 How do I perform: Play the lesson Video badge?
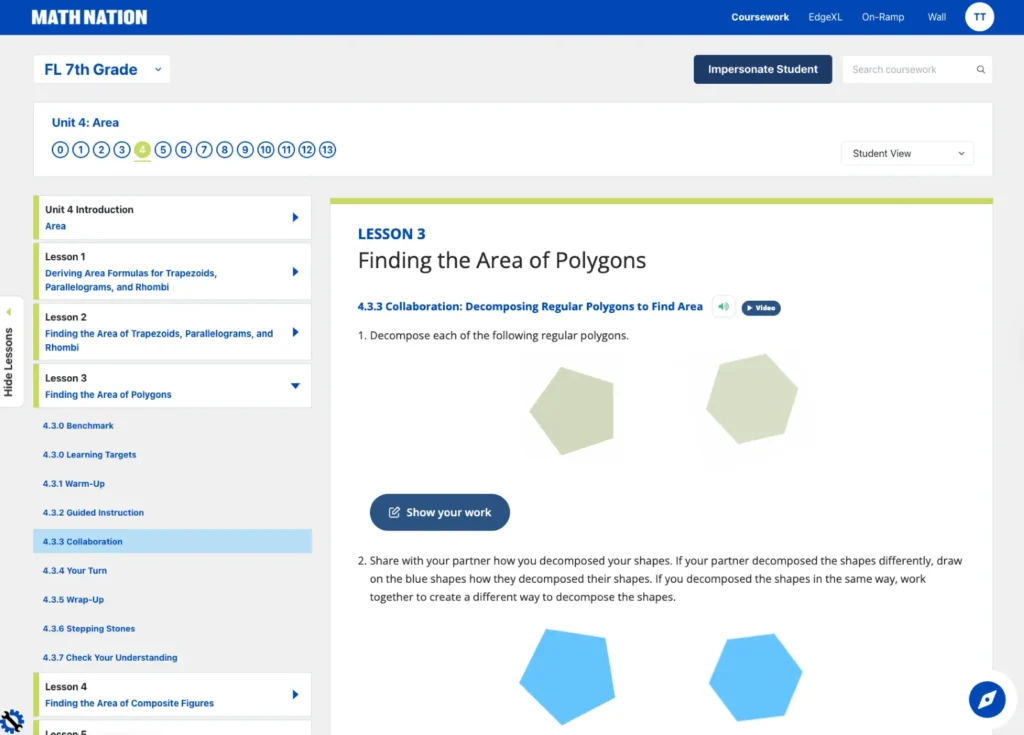click(761, 308)
